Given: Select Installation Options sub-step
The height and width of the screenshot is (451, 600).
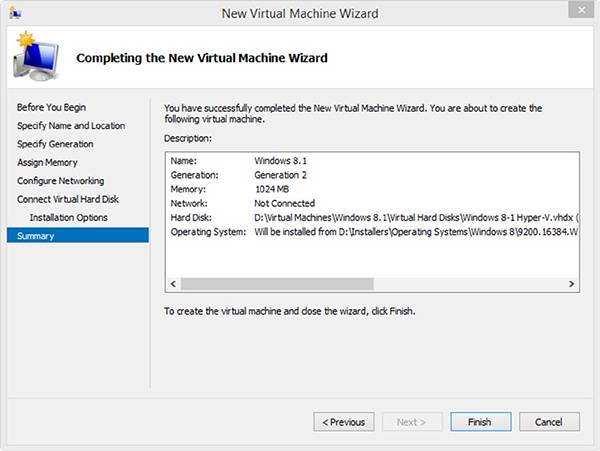Looking at the screenshot, I should click(x=69, y=217).
